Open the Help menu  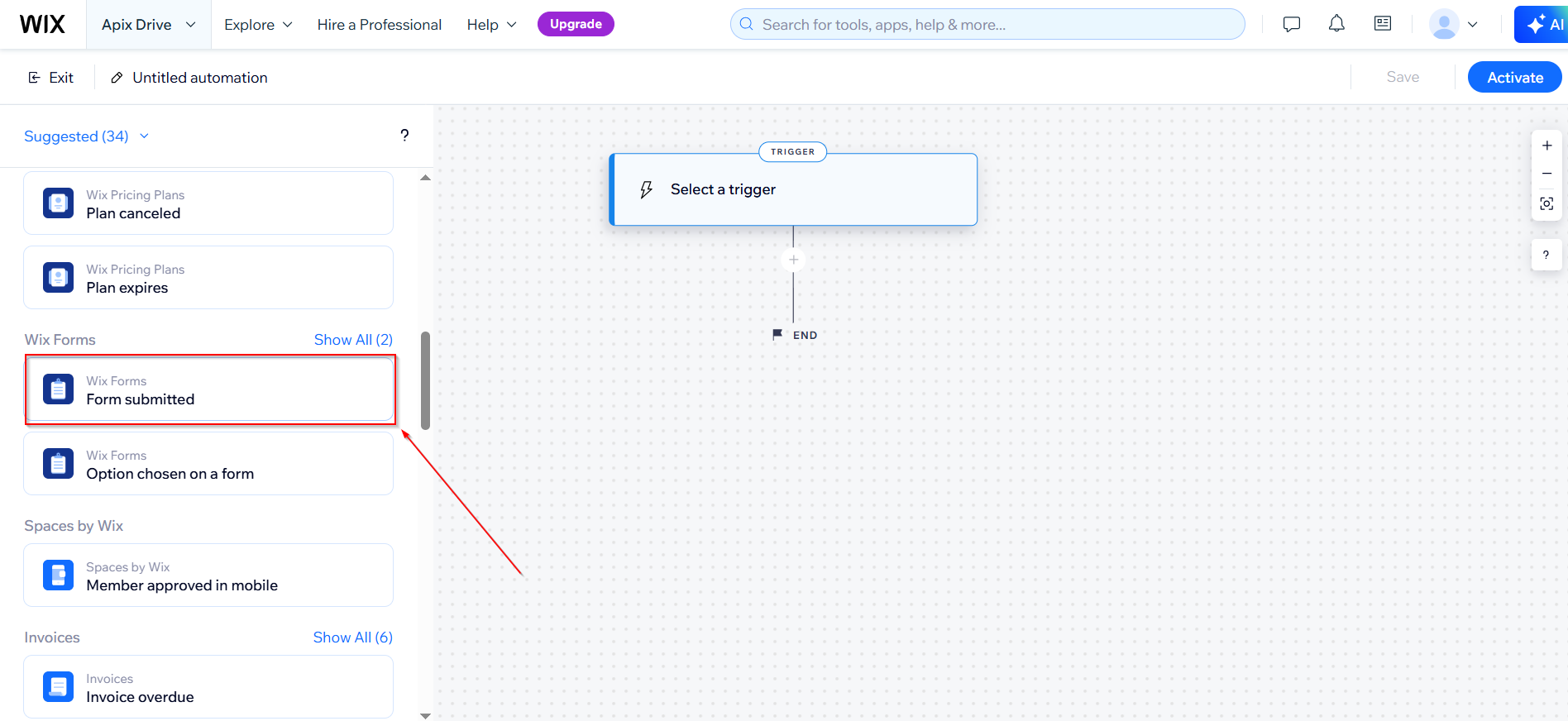pos(491,25)
